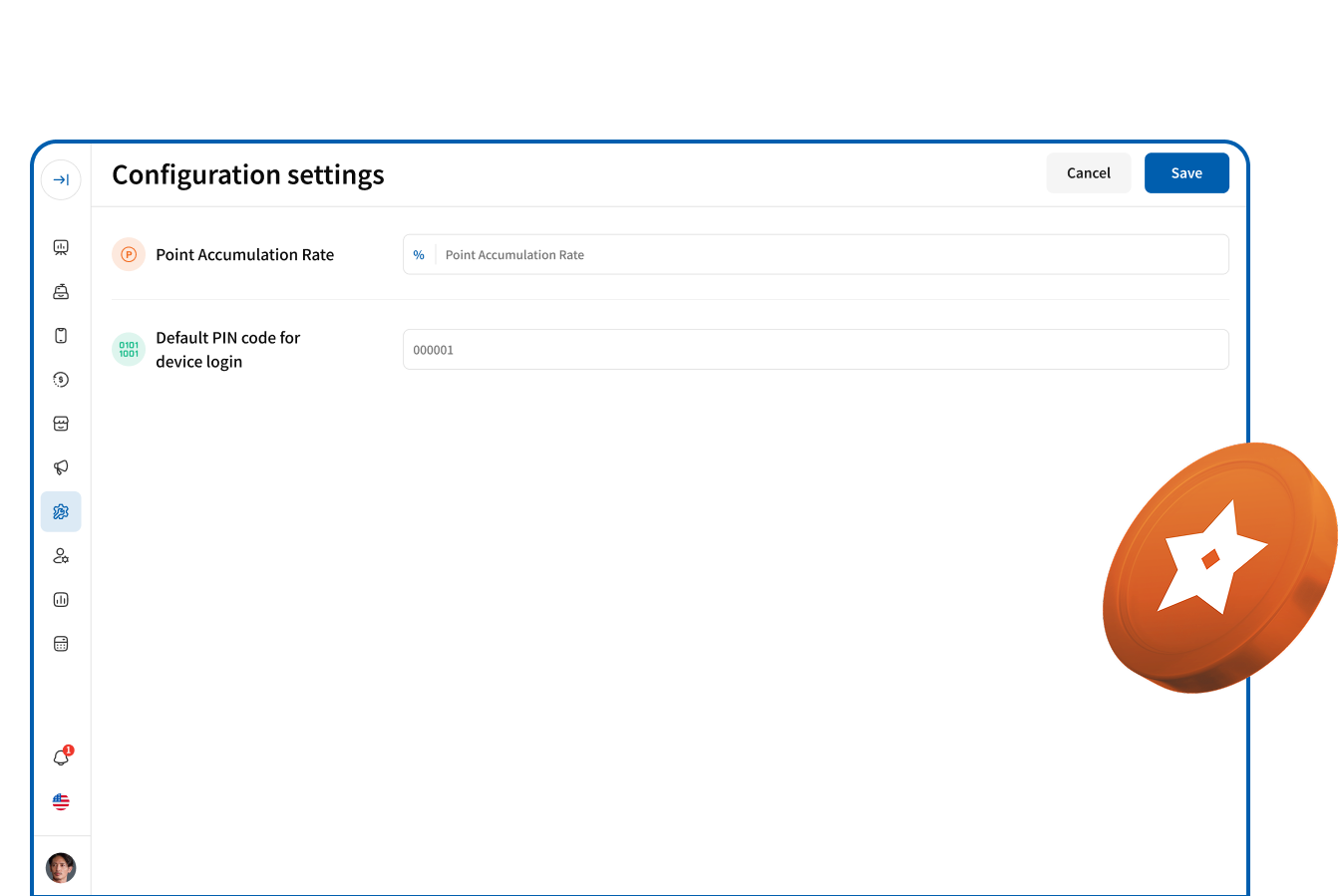Click the orange point icon beside Point Accumulation Rate
Image resolution: width=1344 pixels, height=896 pixels.
click(129, 255)
